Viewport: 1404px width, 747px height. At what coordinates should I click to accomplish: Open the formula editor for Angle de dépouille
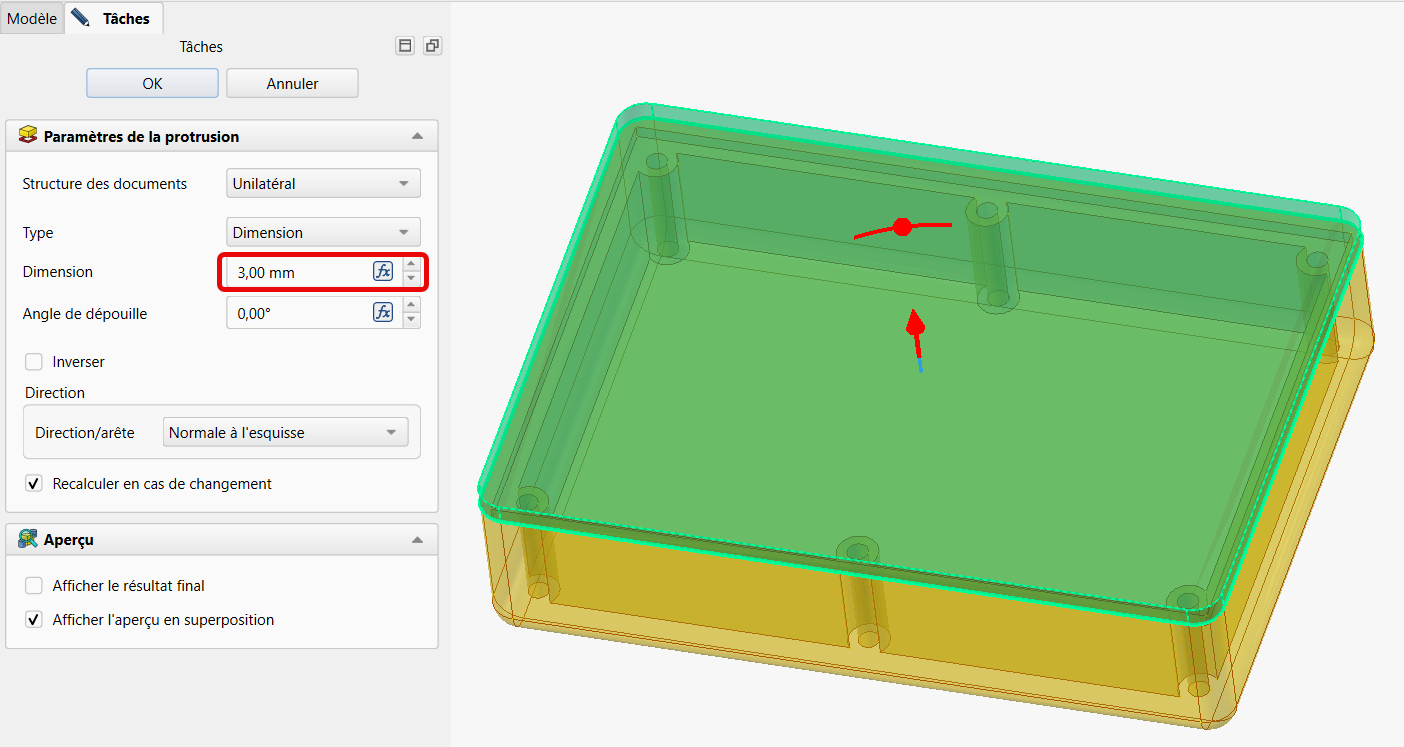click(x=383, y=313)
